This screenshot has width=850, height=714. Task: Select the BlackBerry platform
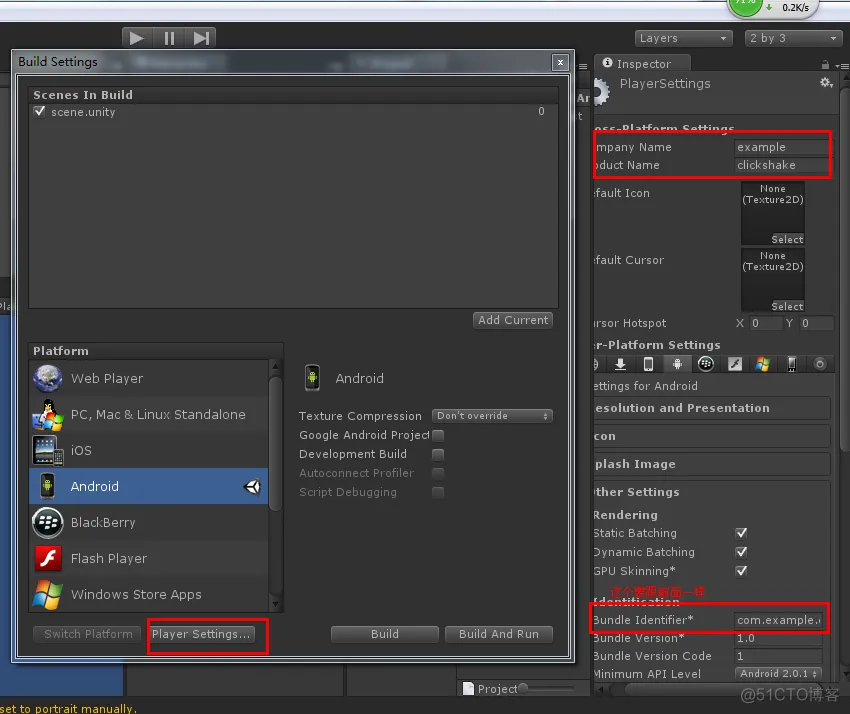[x=149, y=522]
